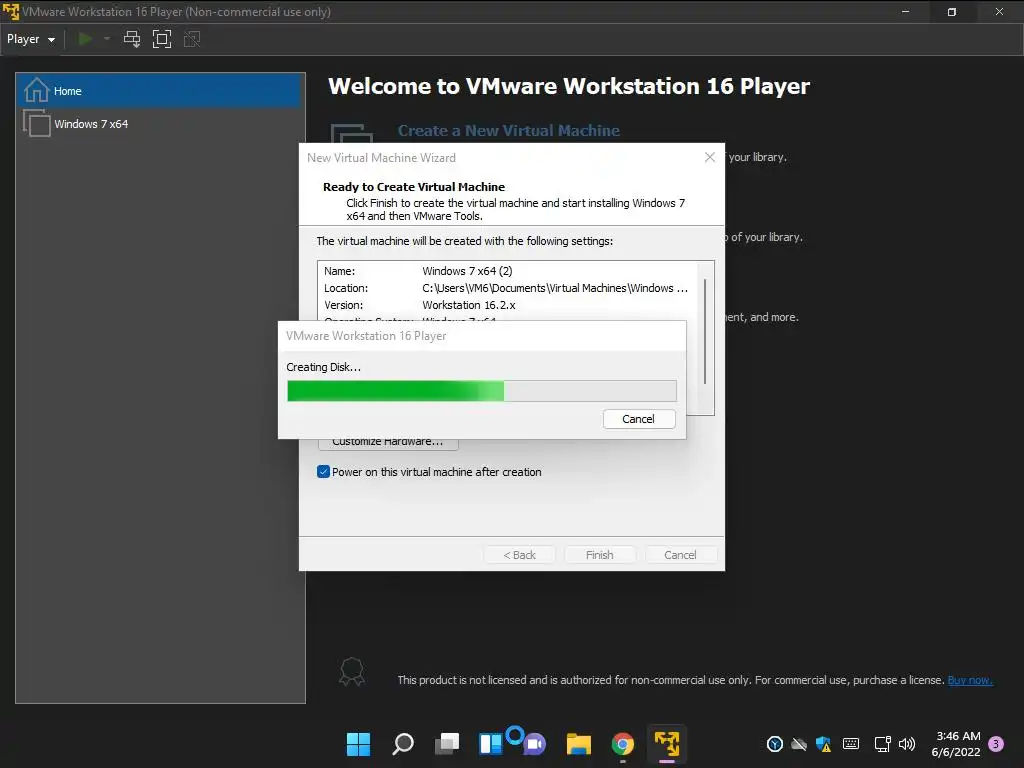
Task: Click Customize Hardware button
Action: coord(388,442)
